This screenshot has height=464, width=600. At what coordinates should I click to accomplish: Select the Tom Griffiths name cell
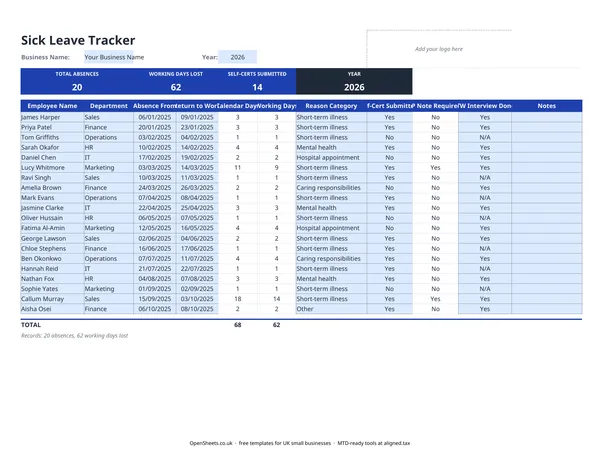[x=52, y=137]
